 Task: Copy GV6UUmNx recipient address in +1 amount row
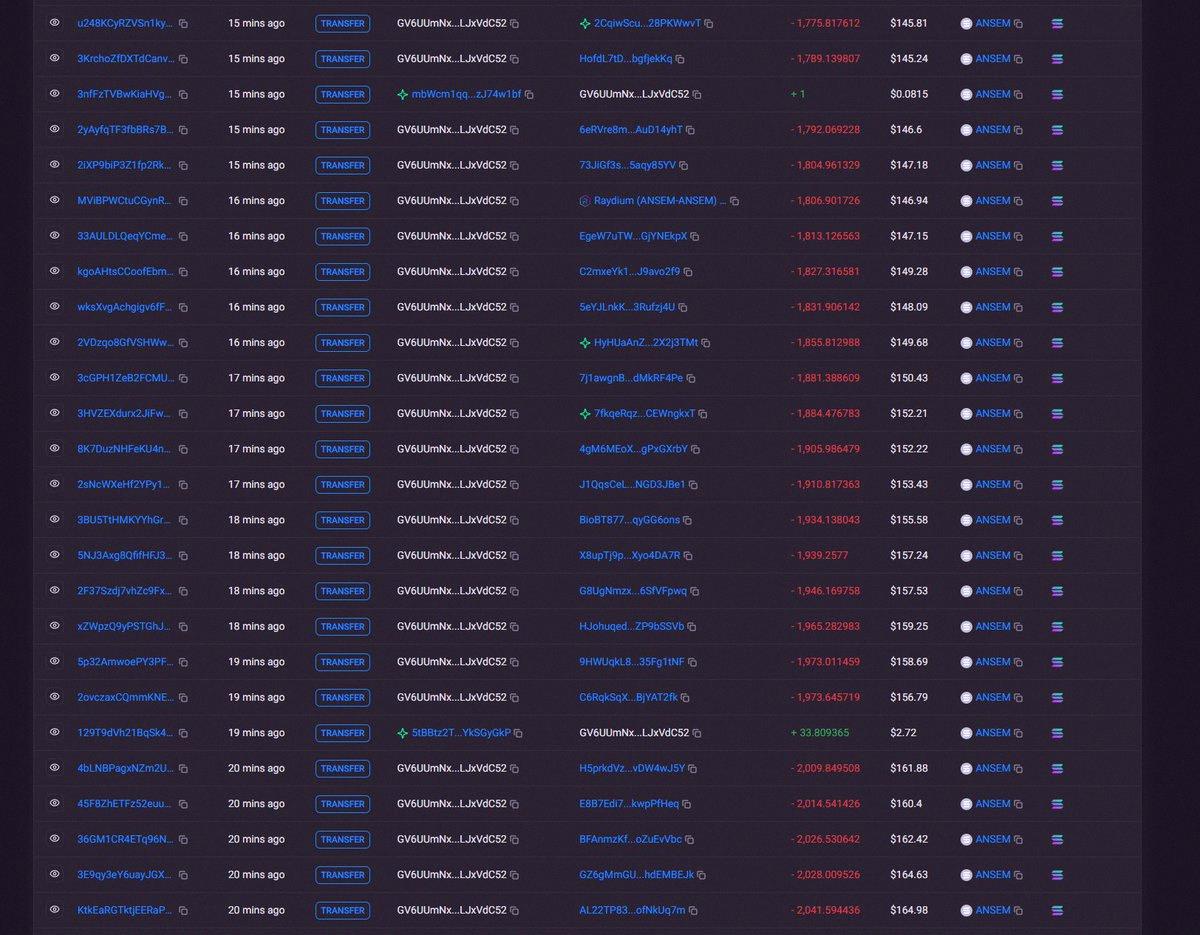coord(697,95)
